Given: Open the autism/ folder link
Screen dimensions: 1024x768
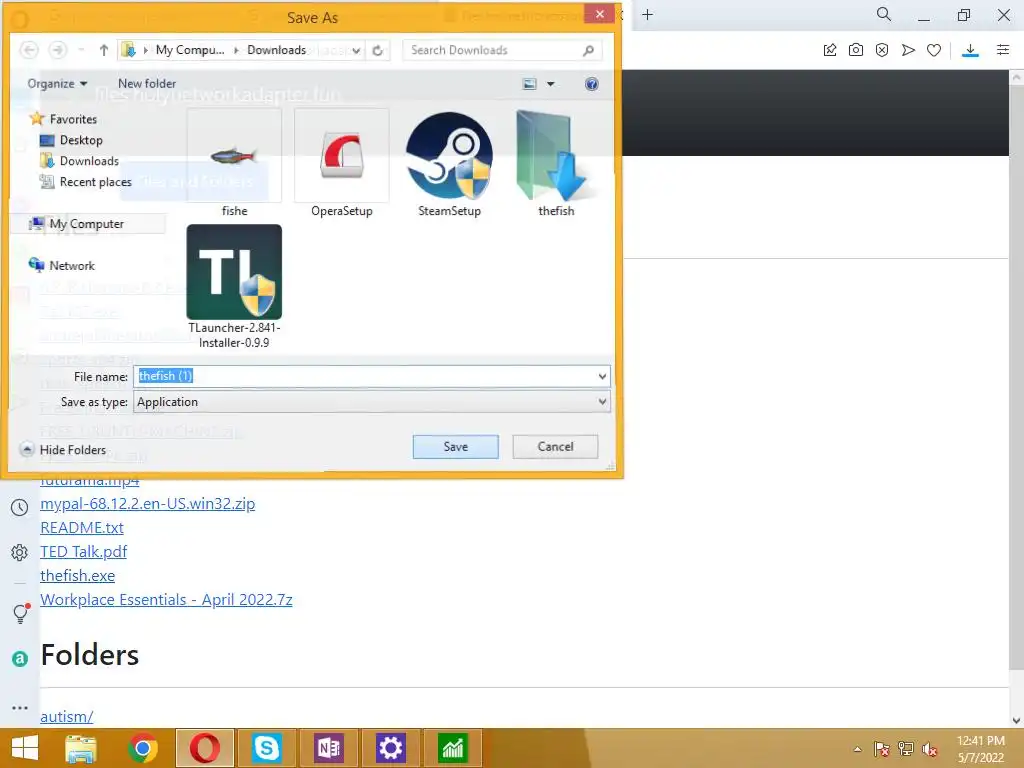Looking at the screenshot, I should (x=67, y=716).
